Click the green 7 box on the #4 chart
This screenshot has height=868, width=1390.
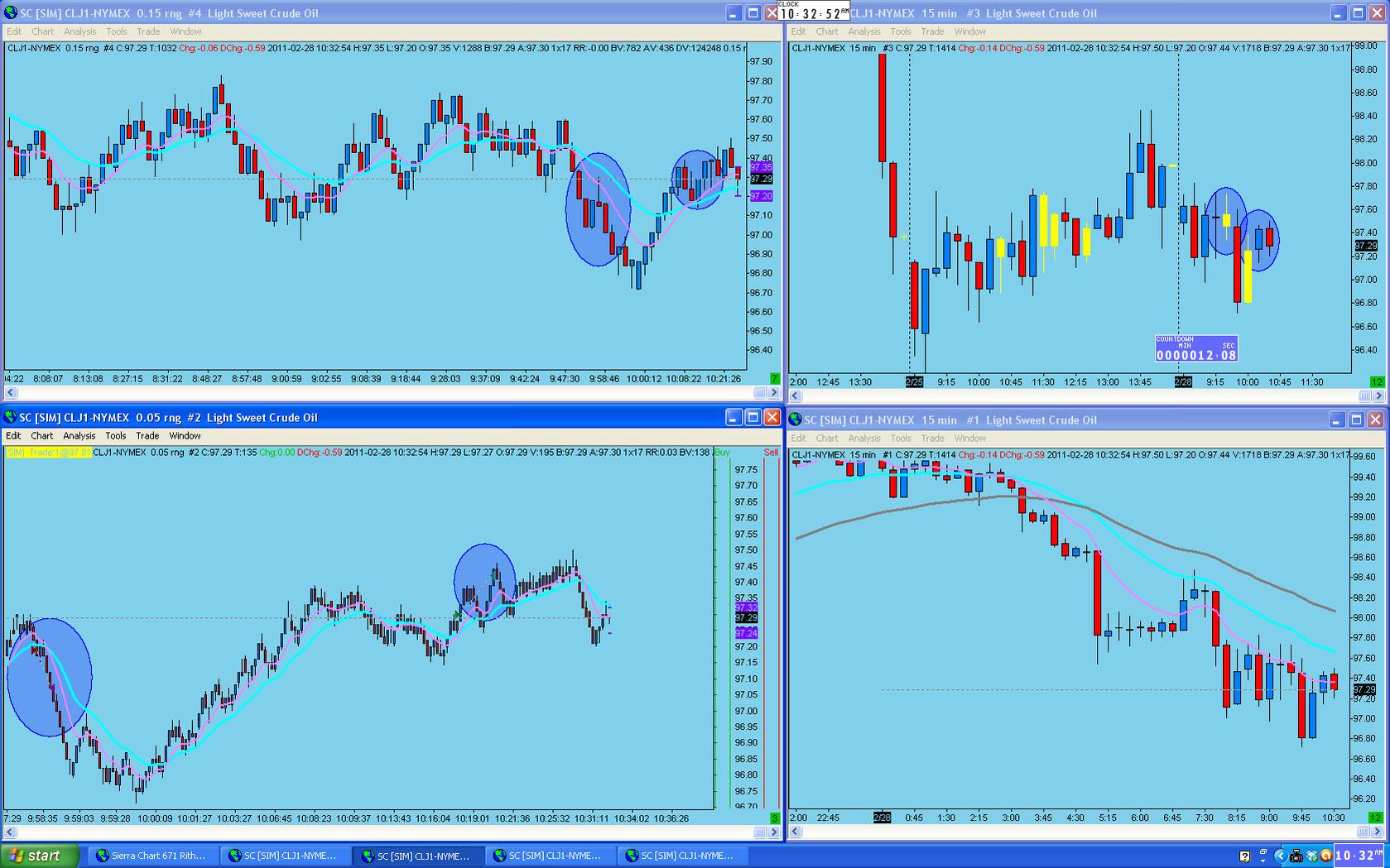tap(775, 378)
